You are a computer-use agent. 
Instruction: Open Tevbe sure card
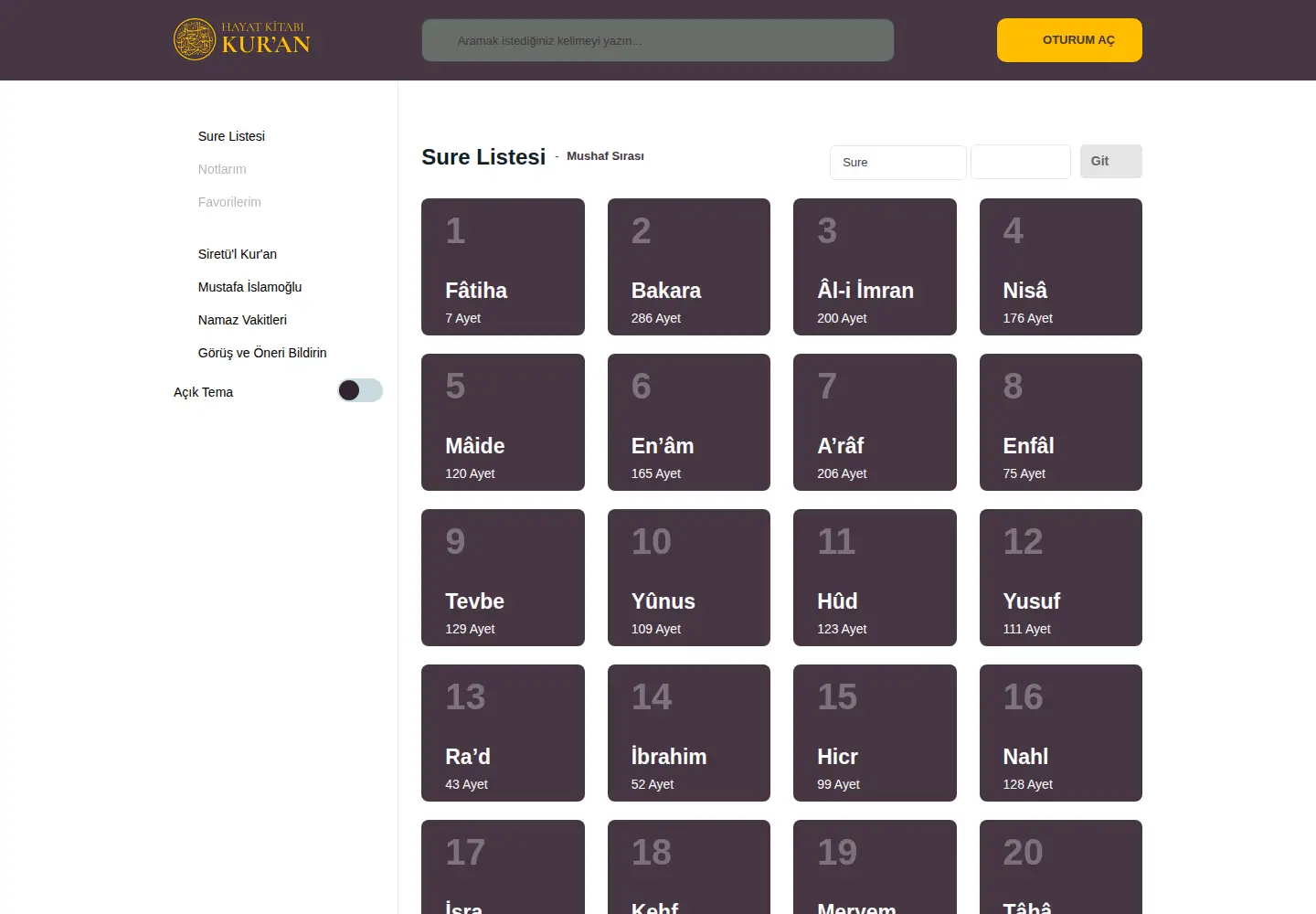pyautogui.click(x=503, y=578)
